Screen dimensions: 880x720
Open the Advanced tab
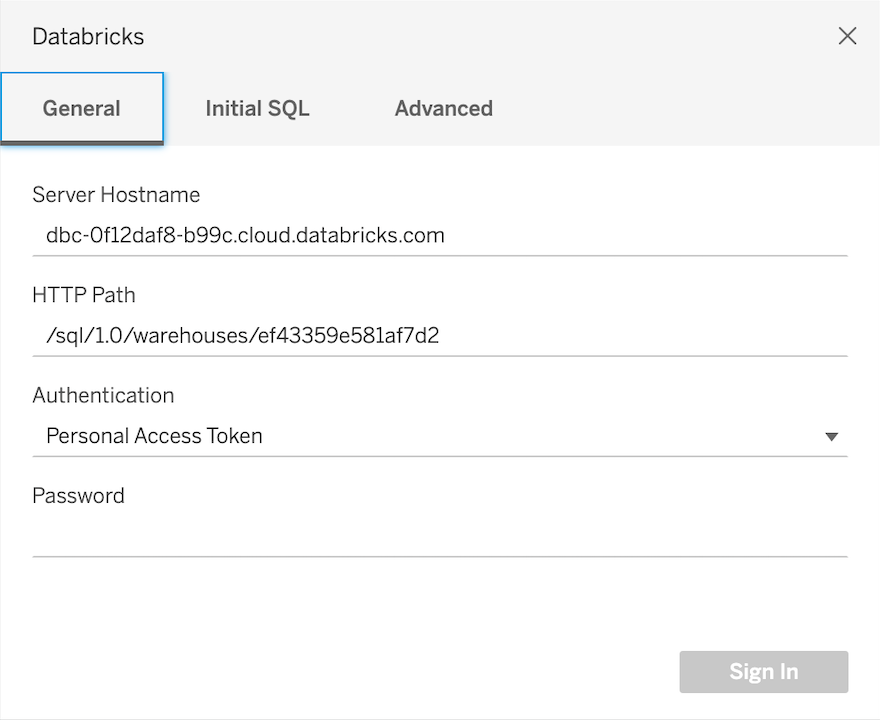tap(443, 108)
